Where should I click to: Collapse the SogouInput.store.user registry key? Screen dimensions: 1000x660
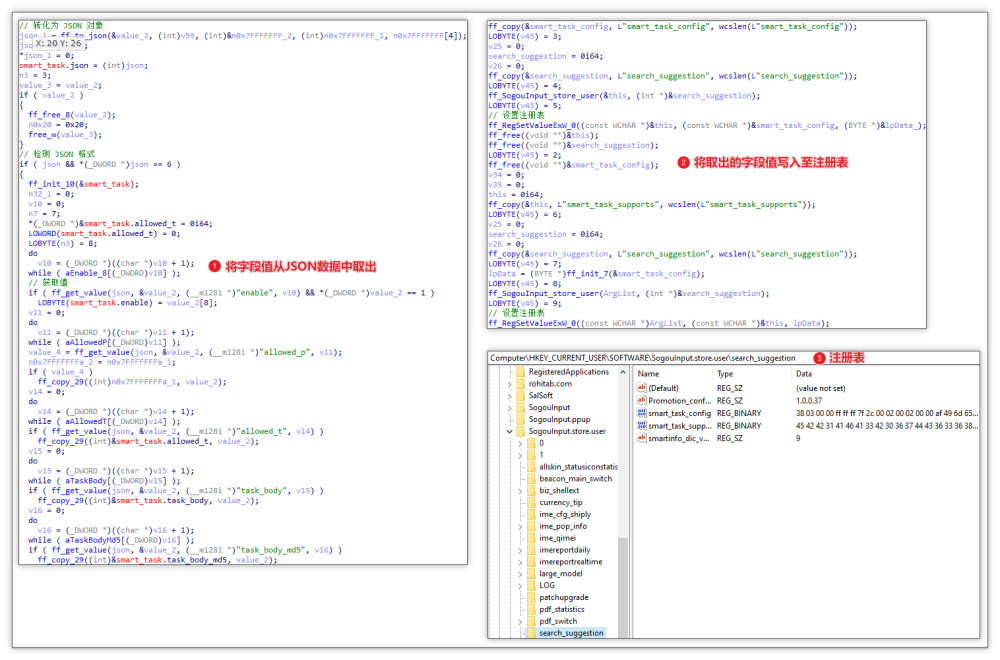point(508,431)
